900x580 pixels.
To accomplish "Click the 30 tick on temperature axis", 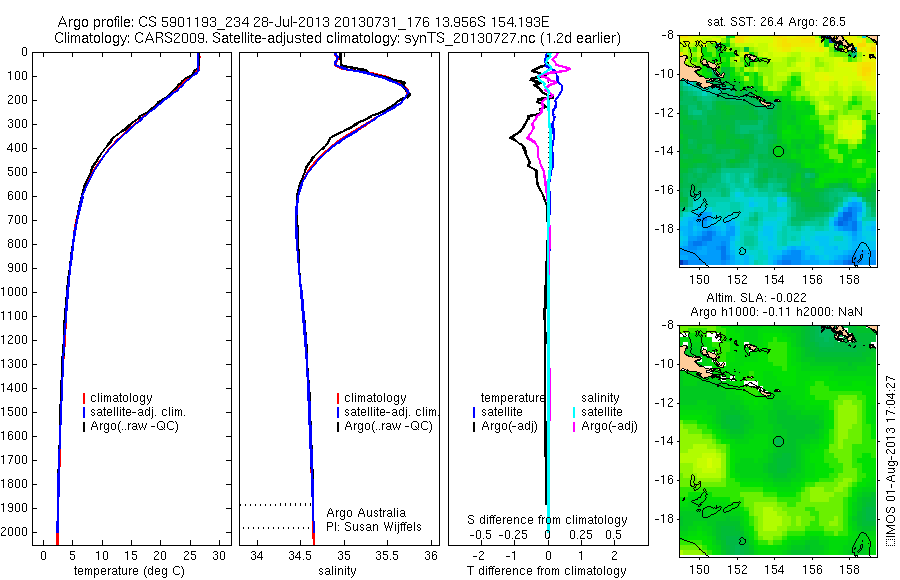I will coord(219,556).
